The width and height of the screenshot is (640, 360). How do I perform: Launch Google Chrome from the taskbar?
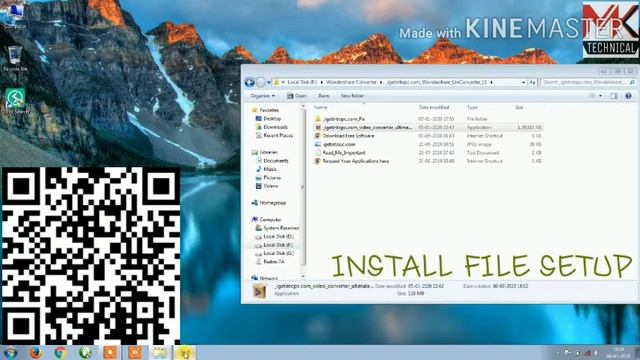click(x=60, y=353)
